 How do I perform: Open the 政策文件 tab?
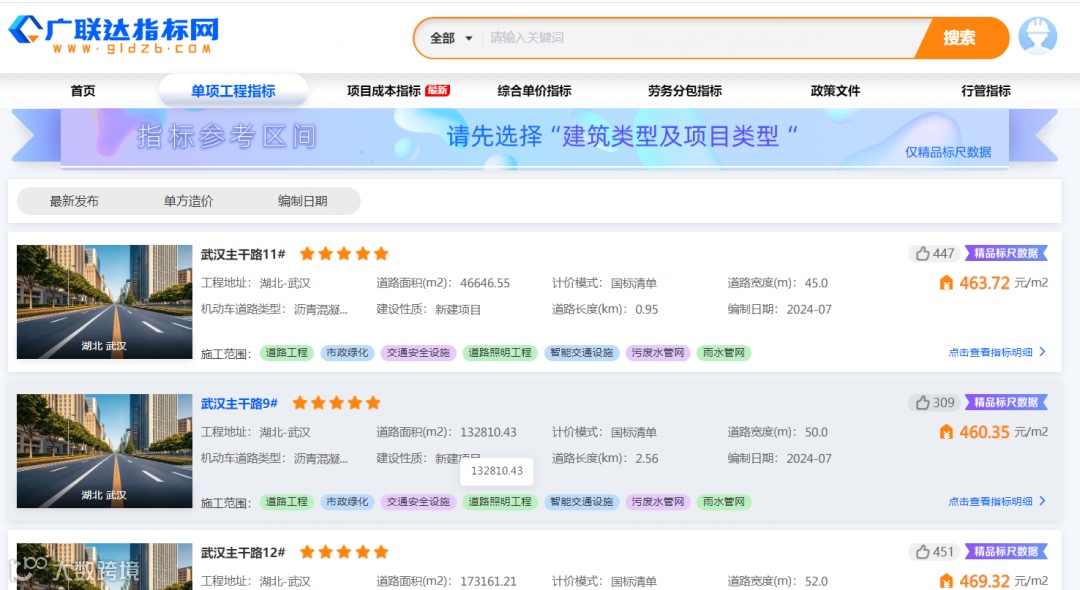(835, 91)
